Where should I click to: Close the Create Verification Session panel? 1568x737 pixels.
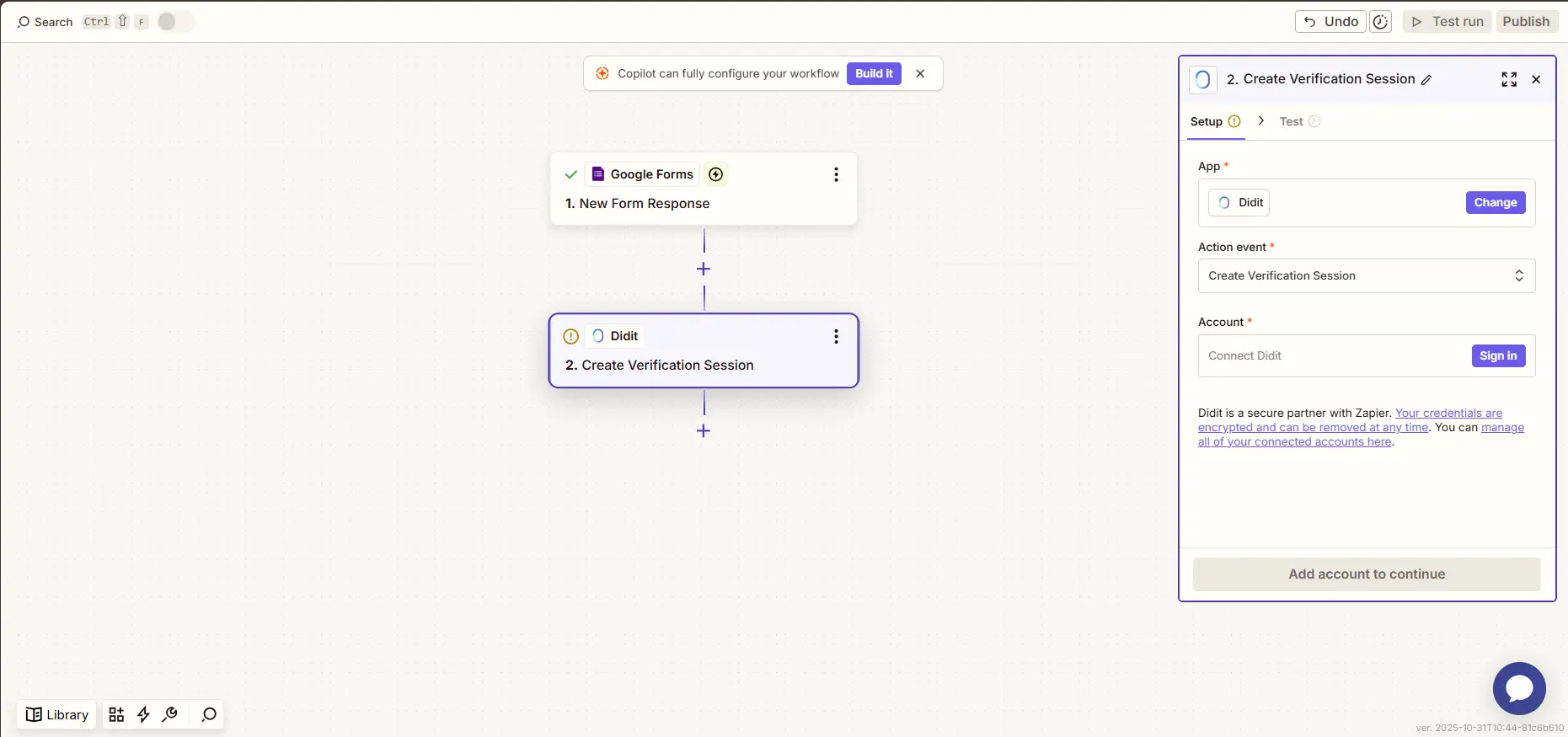pos(1536,79)
